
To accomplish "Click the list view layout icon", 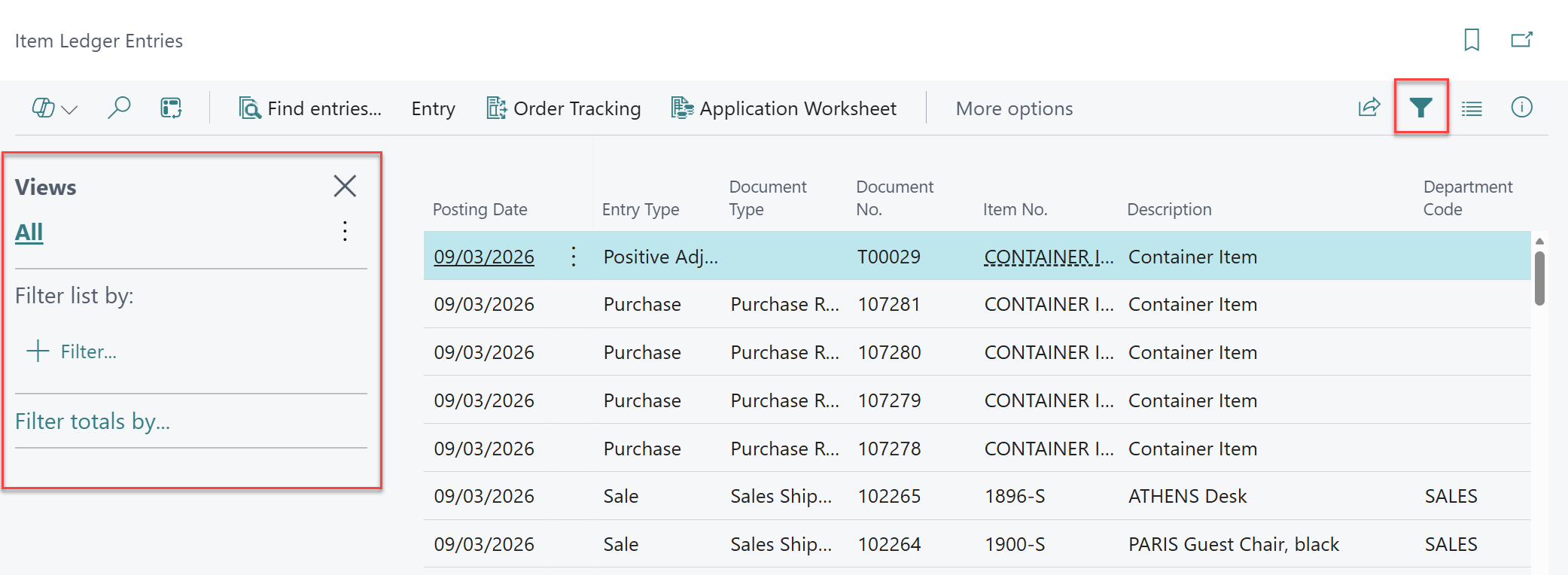I will (1472, 109).
